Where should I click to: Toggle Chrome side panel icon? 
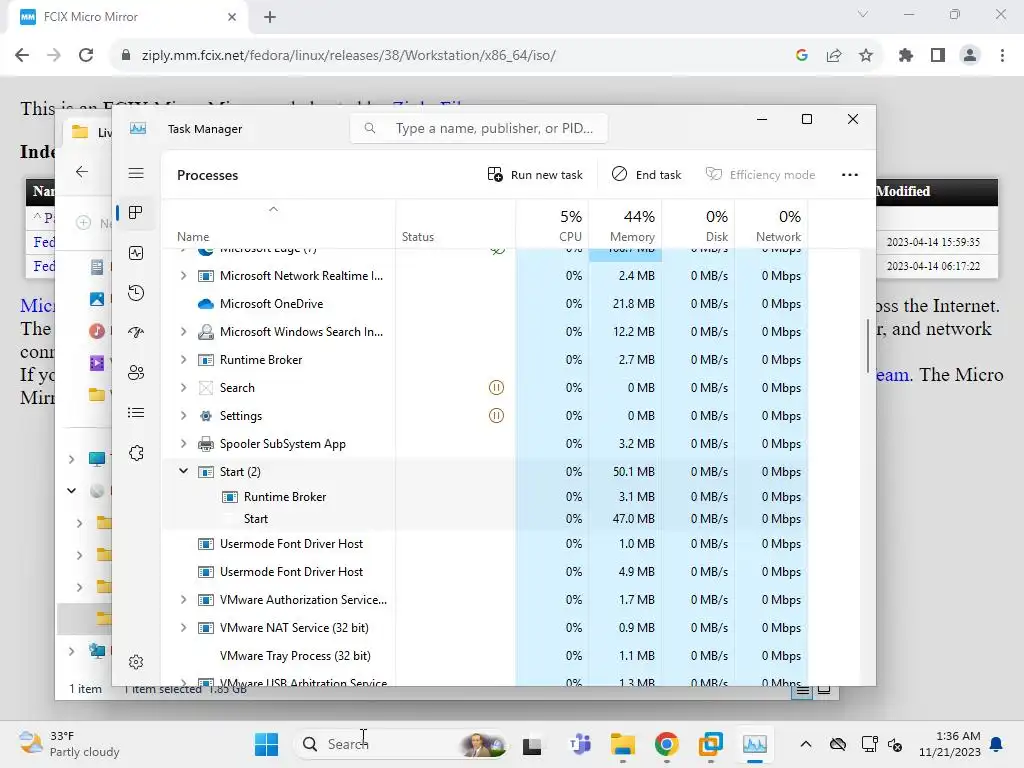pos(938,56)
